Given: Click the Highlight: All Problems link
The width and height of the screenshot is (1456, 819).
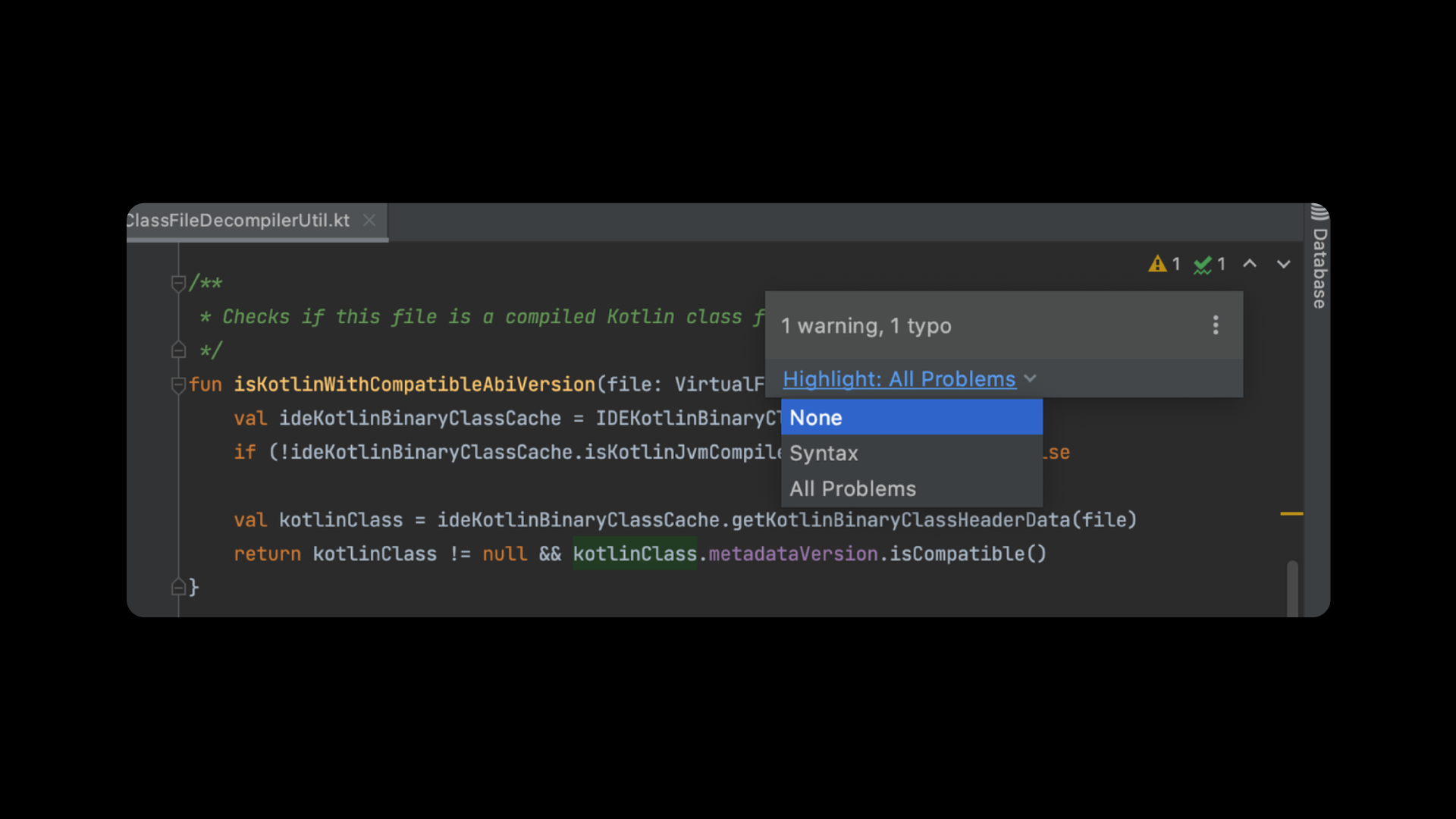Looking at the screenshot, I should [899, 378].
